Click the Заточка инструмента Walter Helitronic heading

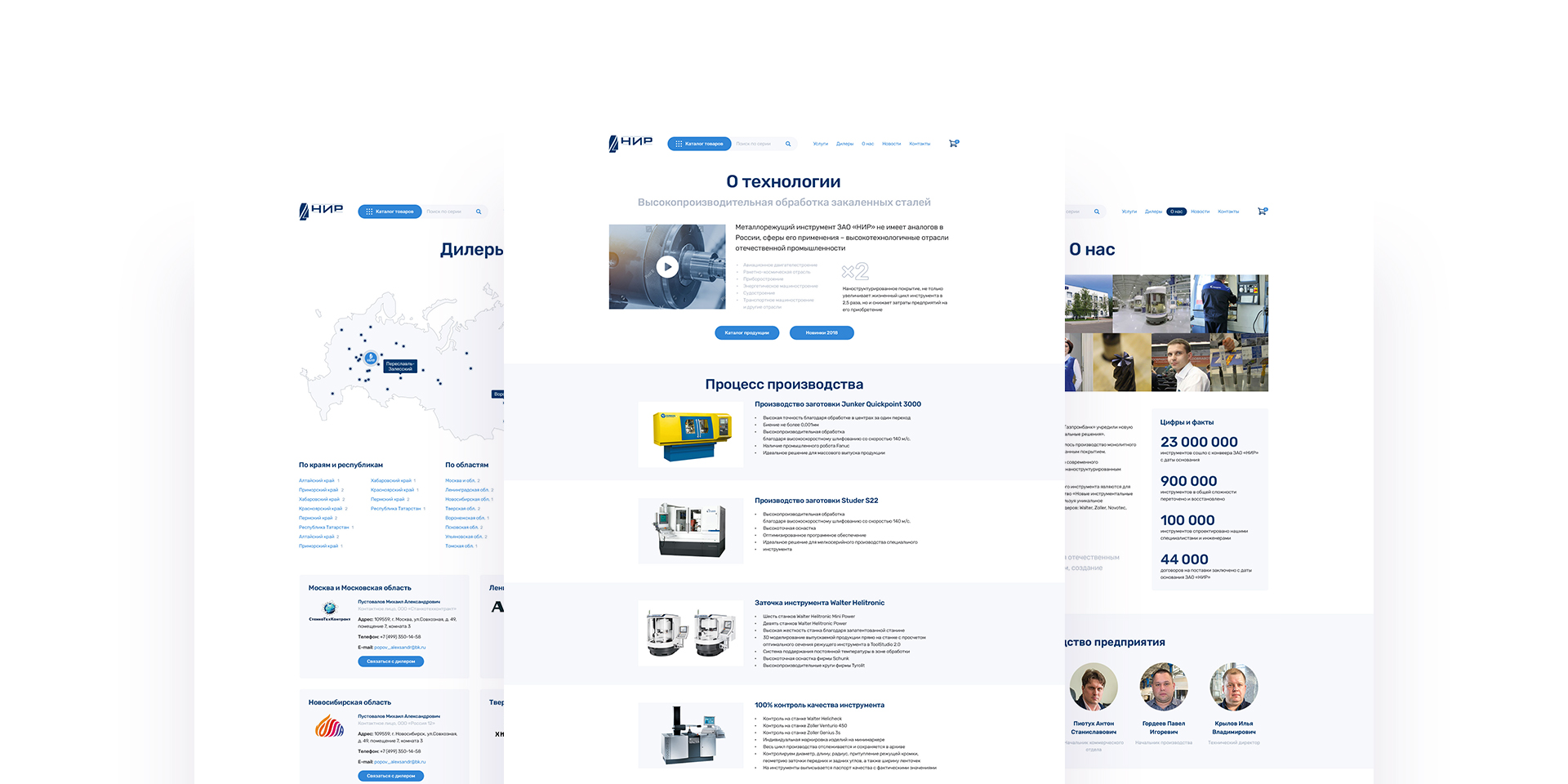click(x=819, y=603)
